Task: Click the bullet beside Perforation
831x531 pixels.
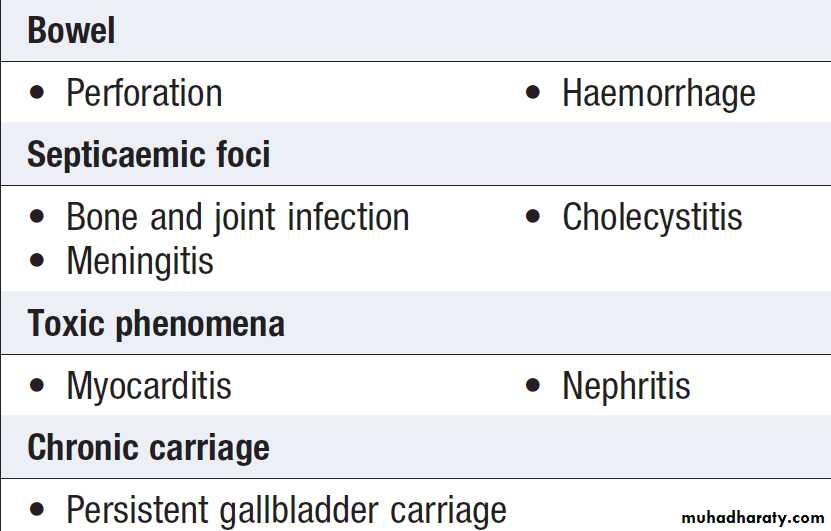Action: coord(38,94)
